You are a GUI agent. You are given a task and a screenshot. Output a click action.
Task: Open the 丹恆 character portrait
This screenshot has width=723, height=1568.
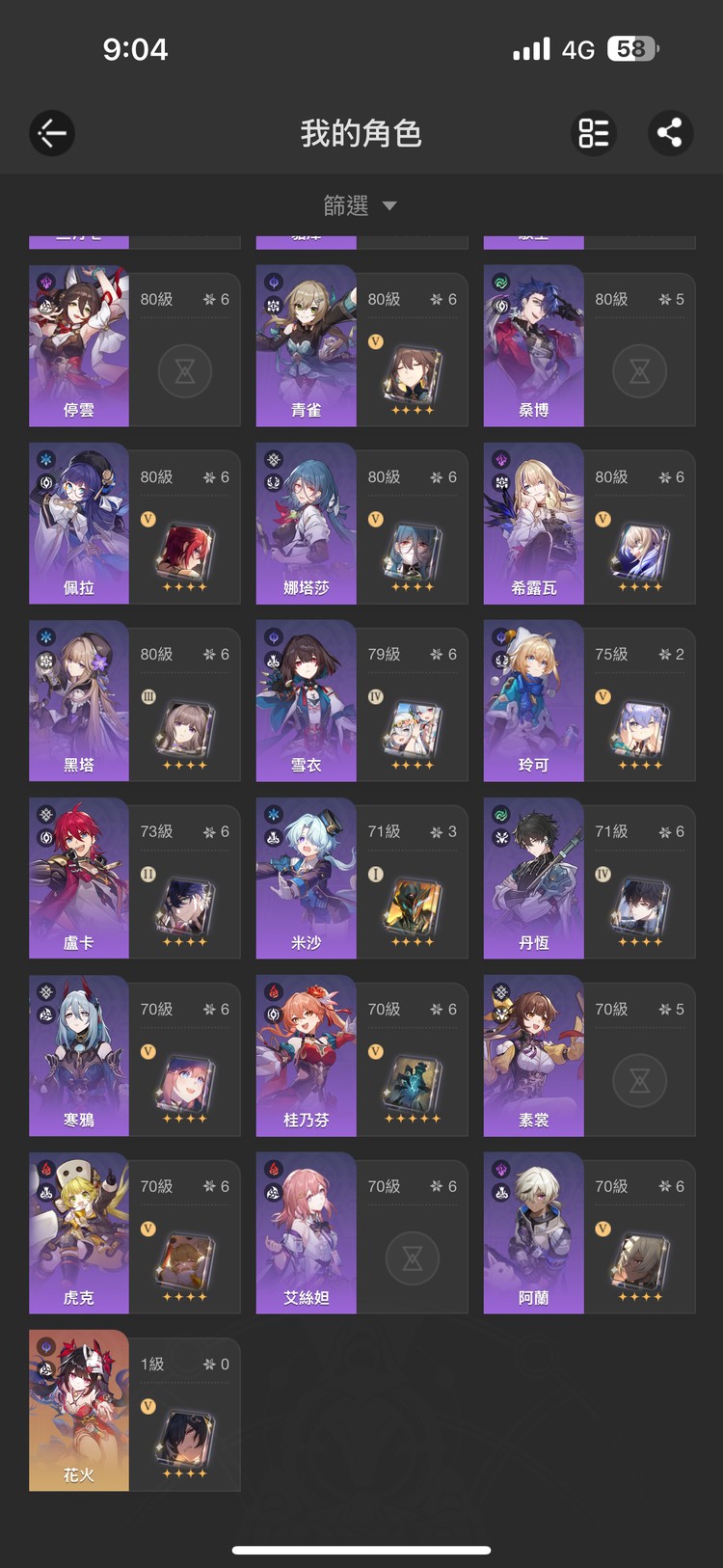tap(534, 879)
